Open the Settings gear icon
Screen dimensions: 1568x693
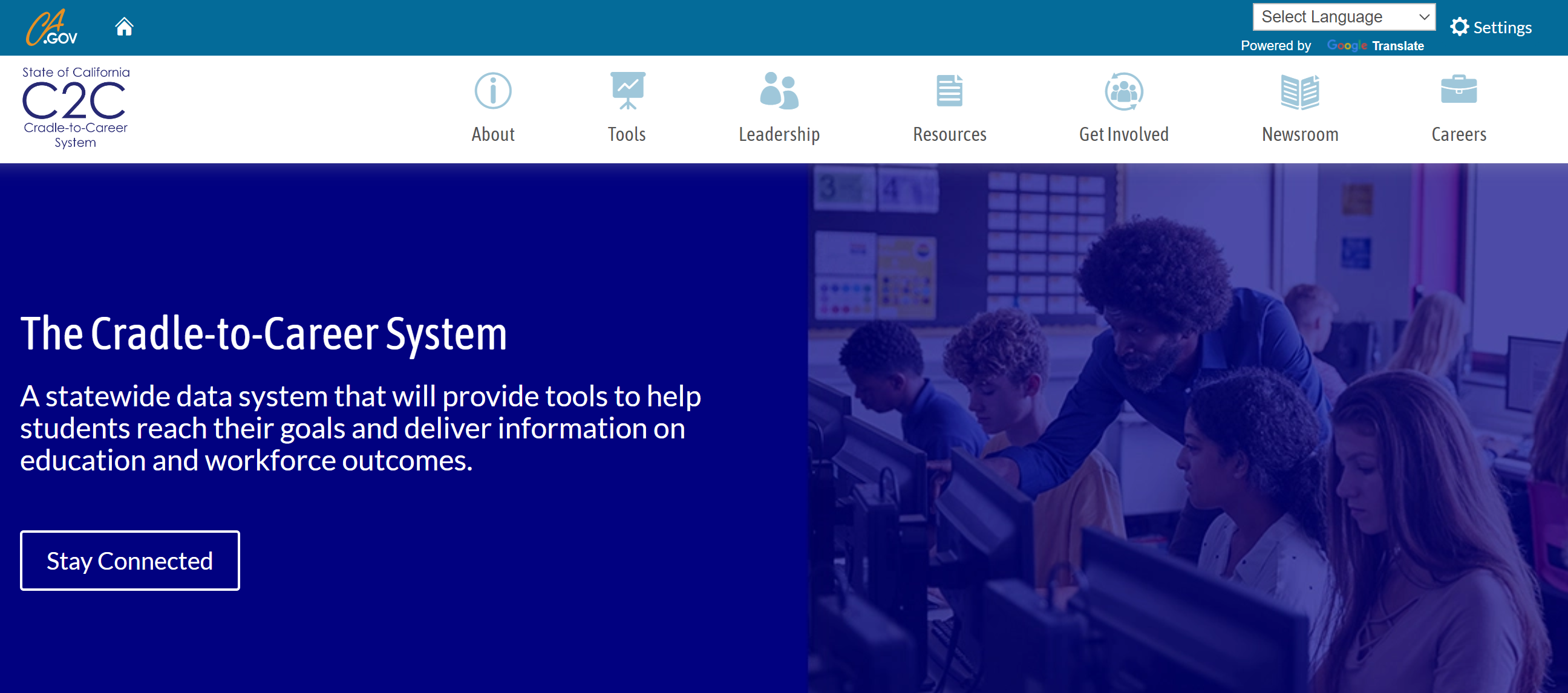click(1459, 27)
